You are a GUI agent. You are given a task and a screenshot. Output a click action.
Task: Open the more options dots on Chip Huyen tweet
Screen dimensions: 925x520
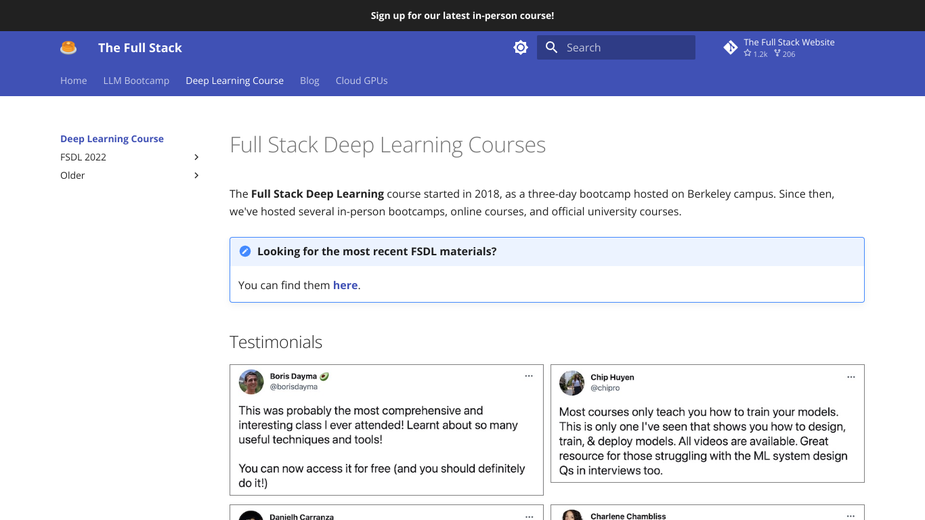pos(851,377)
